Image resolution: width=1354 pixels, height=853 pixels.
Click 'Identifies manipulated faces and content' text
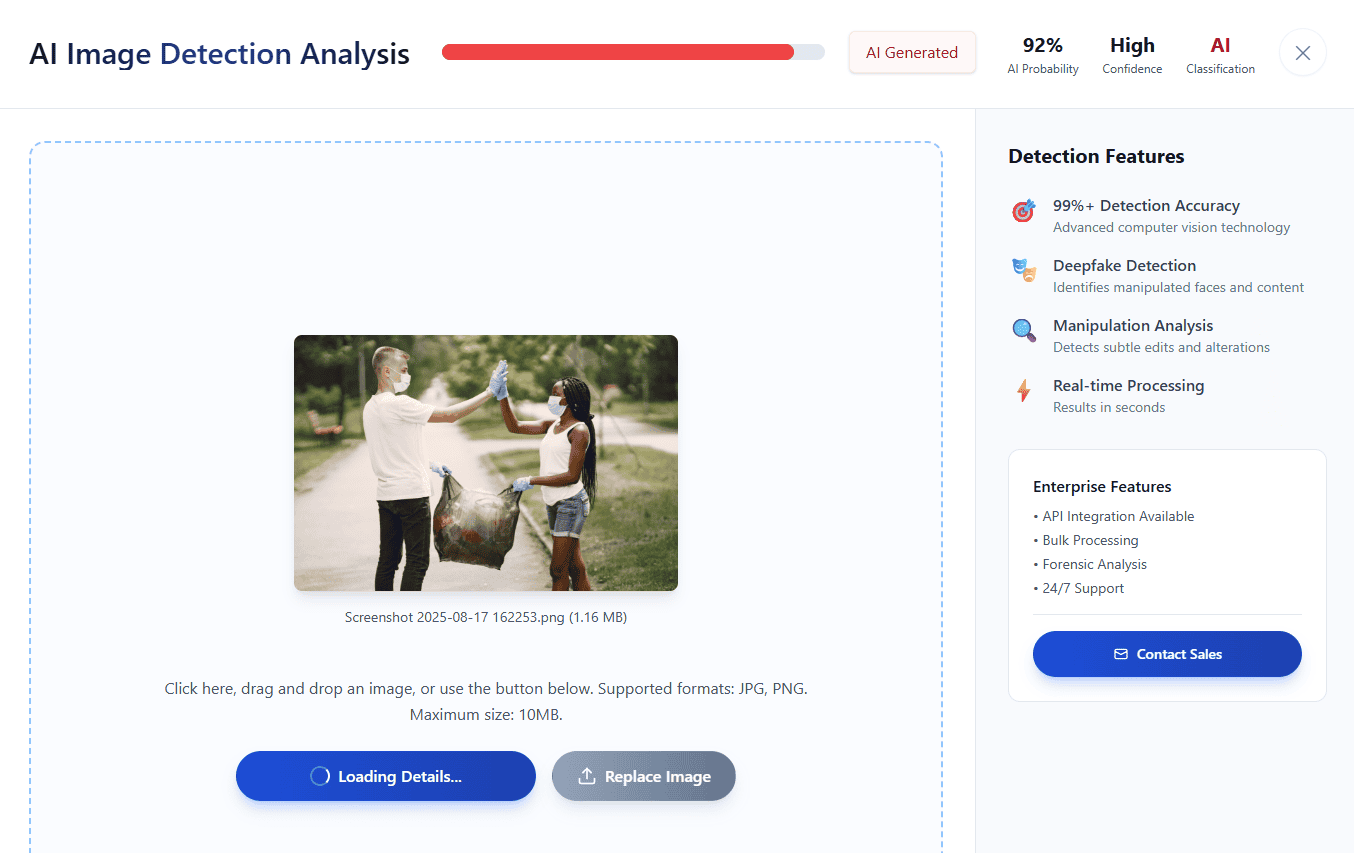pyautogui.click(x=1178, y=287)
